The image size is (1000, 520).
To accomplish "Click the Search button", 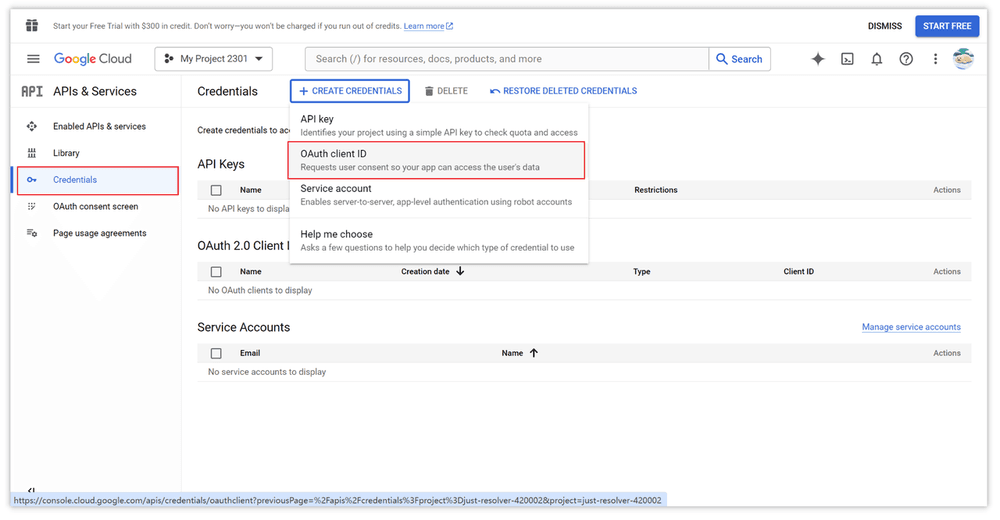I will 739,59.
